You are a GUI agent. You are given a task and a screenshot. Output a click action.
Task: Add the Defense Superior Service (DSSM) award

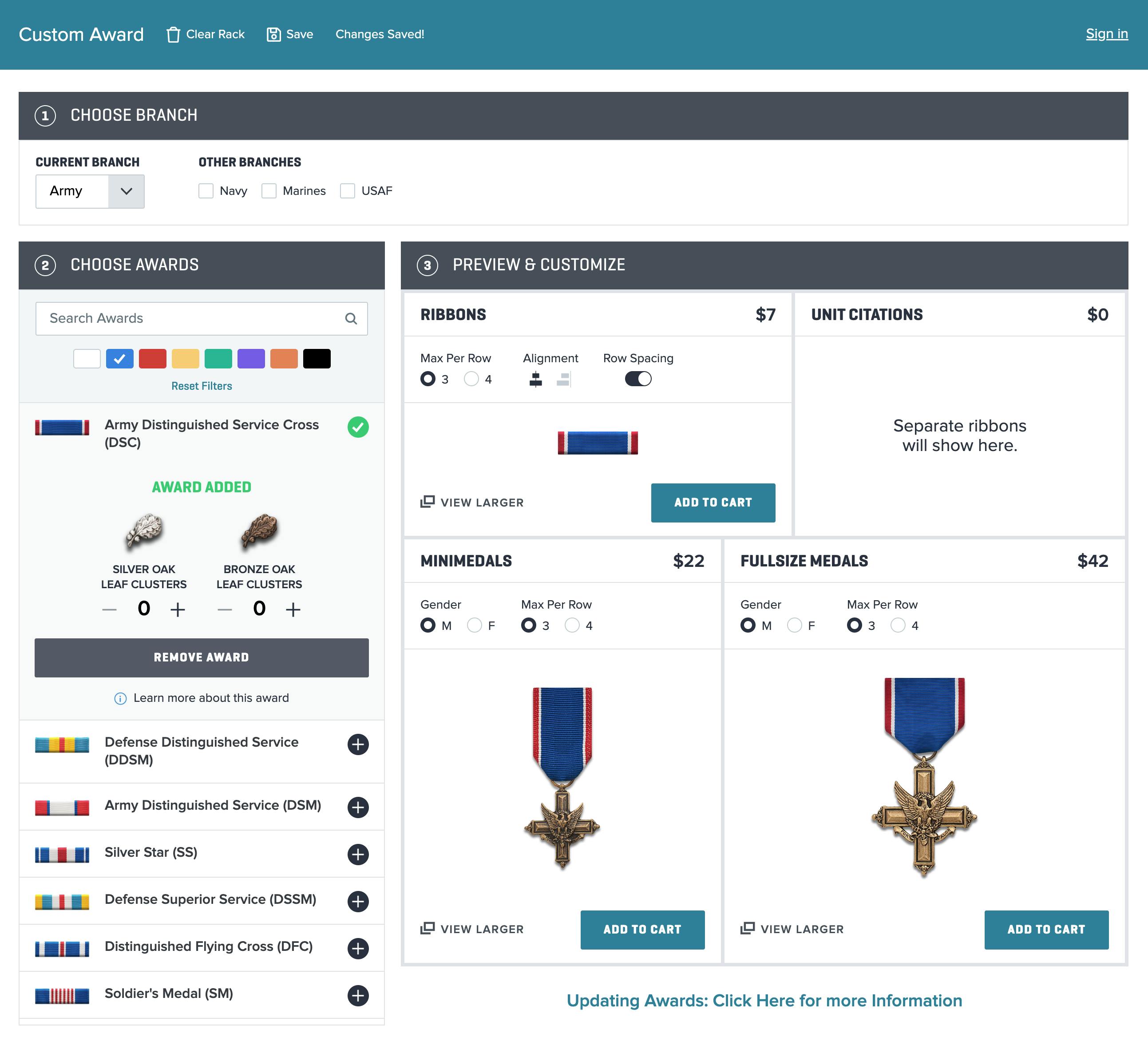point(358,901)
